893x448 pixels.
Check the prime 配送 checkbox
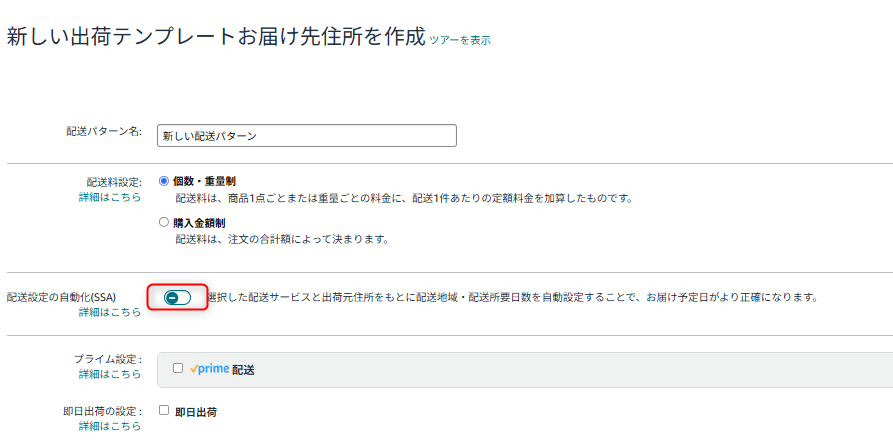[x=178, y=368]
